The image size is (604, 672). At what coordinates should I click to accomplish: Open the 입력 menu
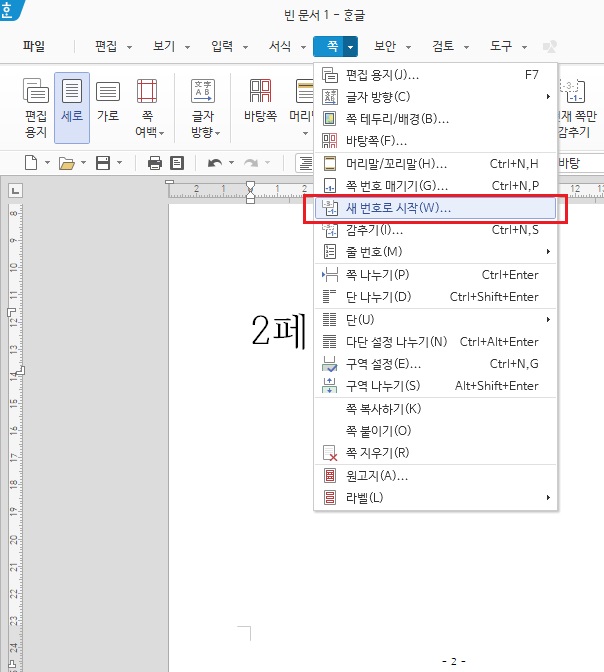tap(222, 46)
